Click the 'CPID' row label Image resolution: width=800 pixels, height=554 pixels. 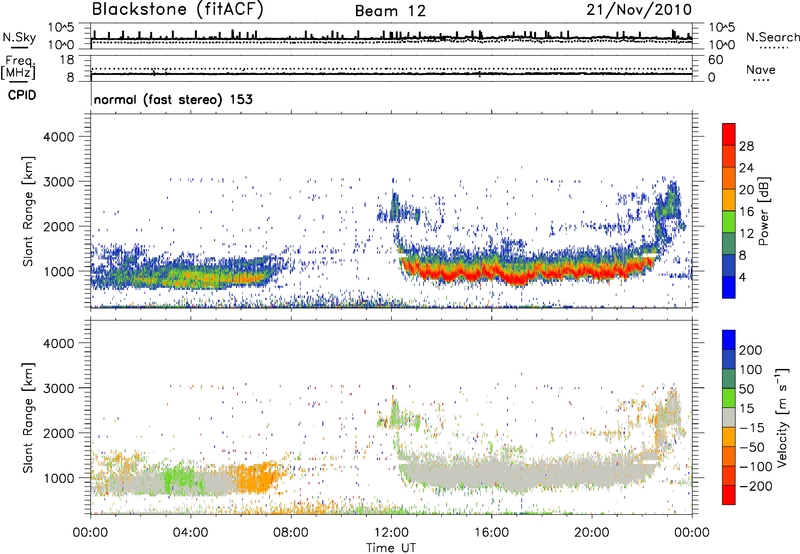point(22,95)
